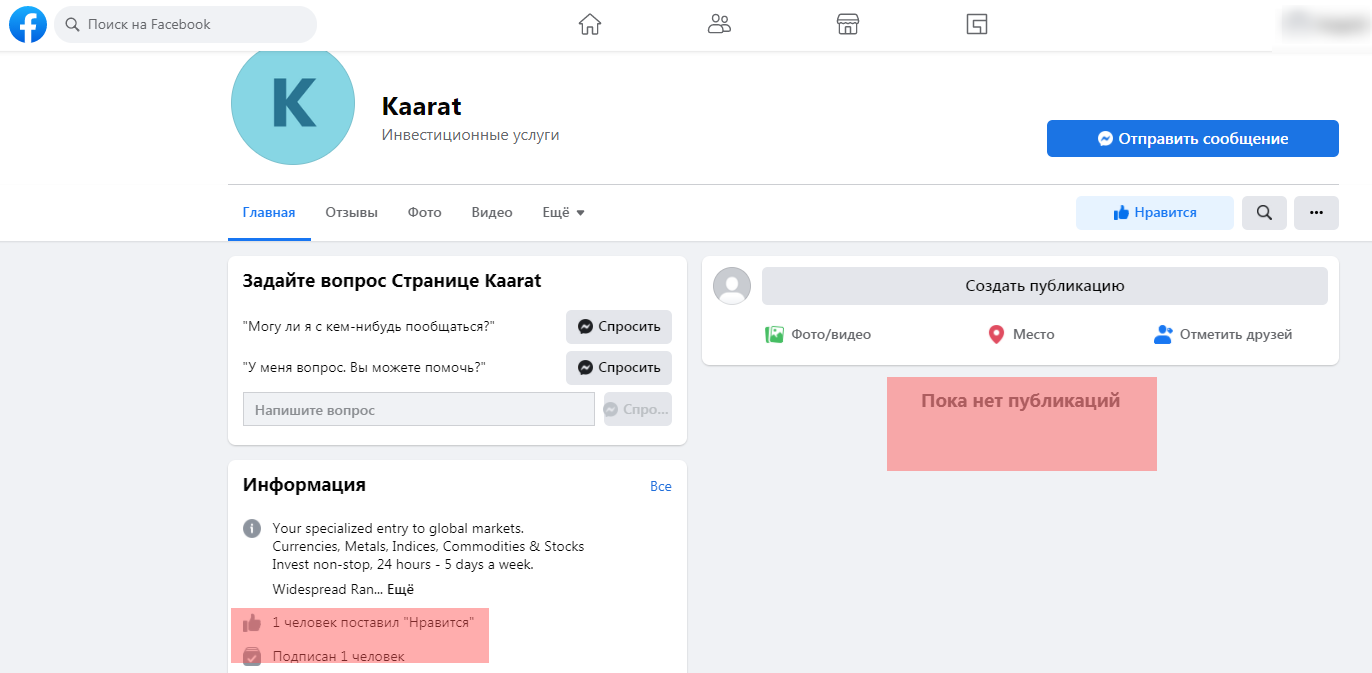Open the Gaming icon in the navigation bar
The height and width of the screenshot is (673, 1372).
(x=976, y=24)
